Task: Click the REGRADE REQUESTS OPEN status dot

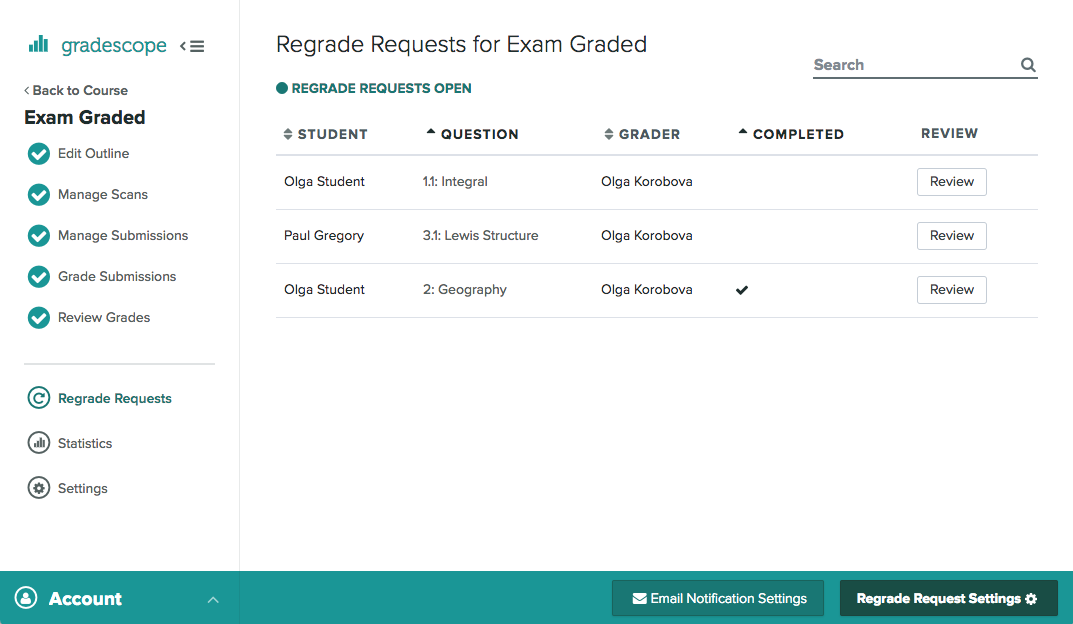Action: [281, 87]
